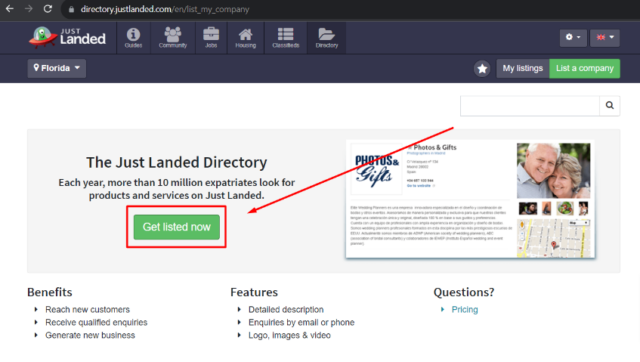Open the Classifieds section
Screen dimensions: 640x362
pyautogui.click(x=285, y=38)
